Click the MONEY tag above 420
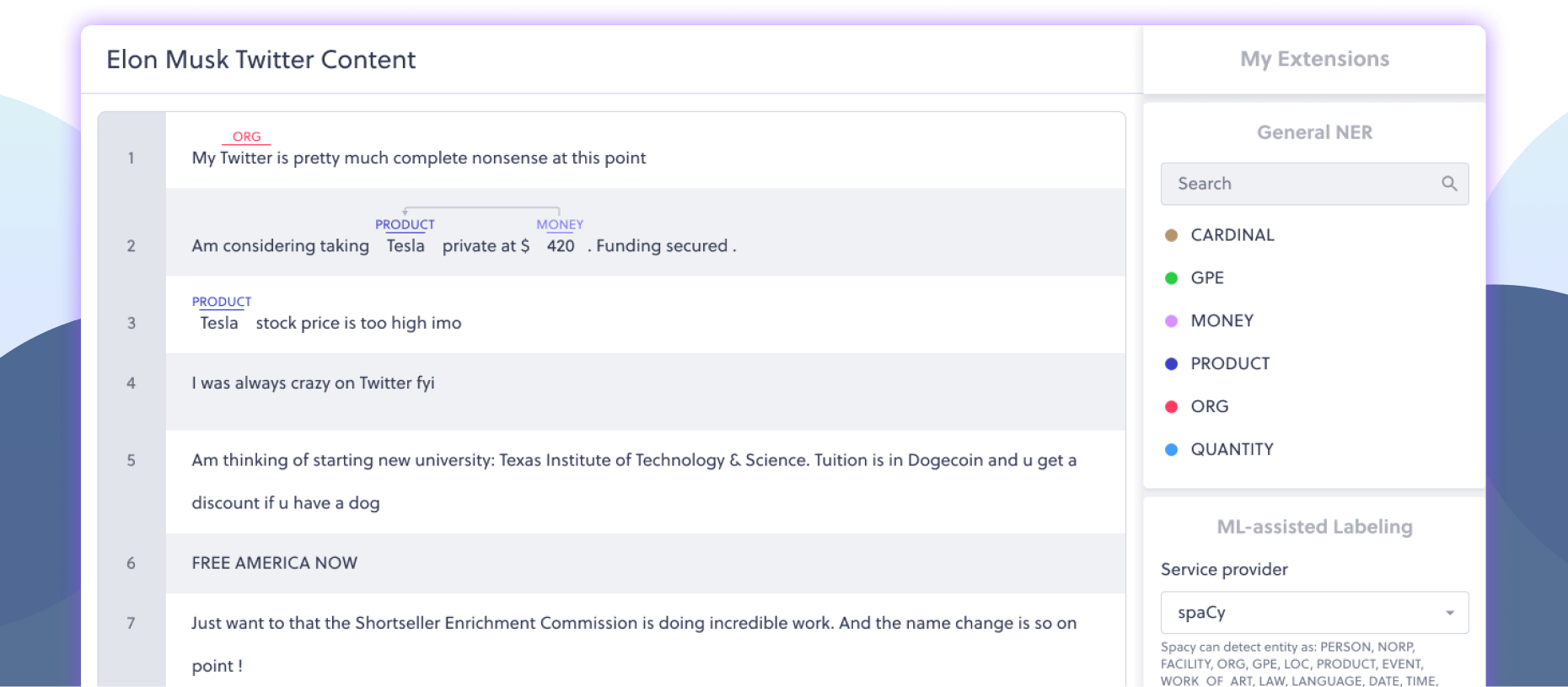Image resolution: width=1568 pixels, height=687 pixels. [560, 224]
